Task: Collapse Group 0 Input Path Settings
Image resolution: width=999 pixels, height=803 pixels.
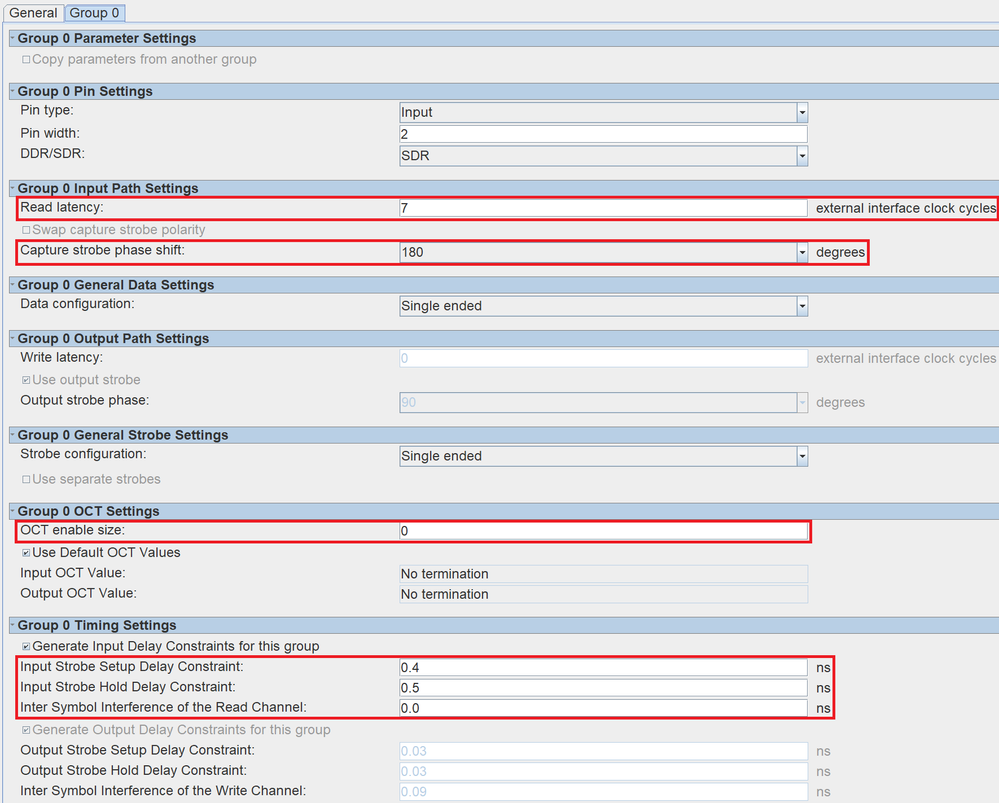Action: 12,189
